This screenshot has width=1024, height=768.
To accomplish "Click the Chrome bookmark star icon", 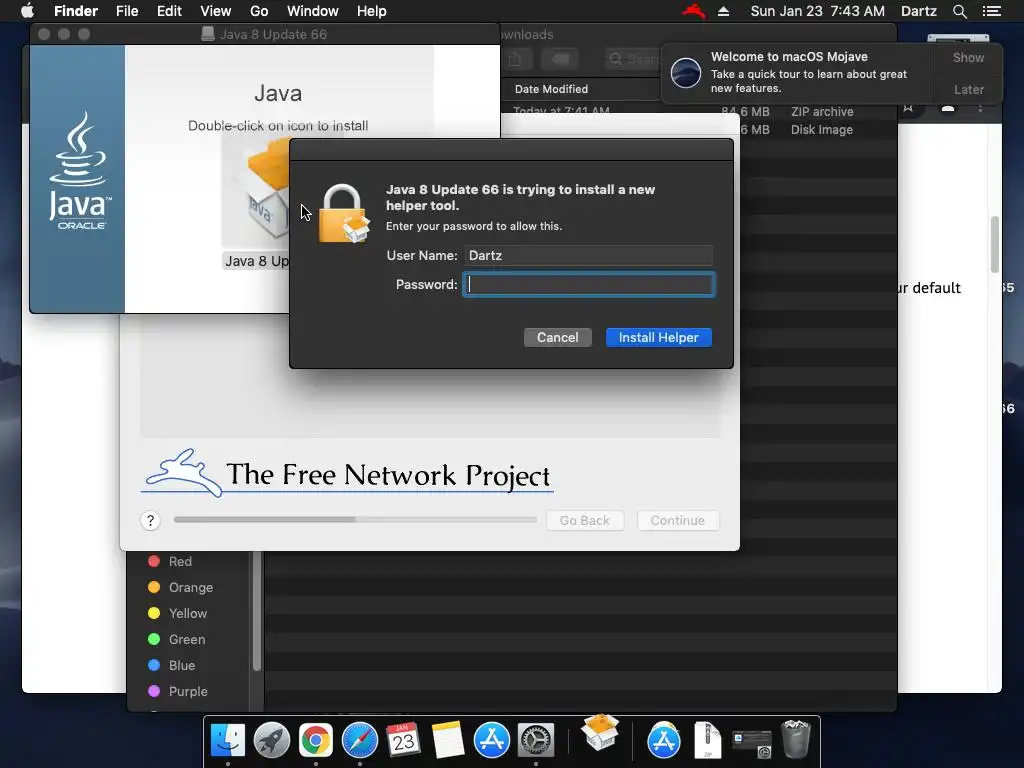I will [908, 108].
